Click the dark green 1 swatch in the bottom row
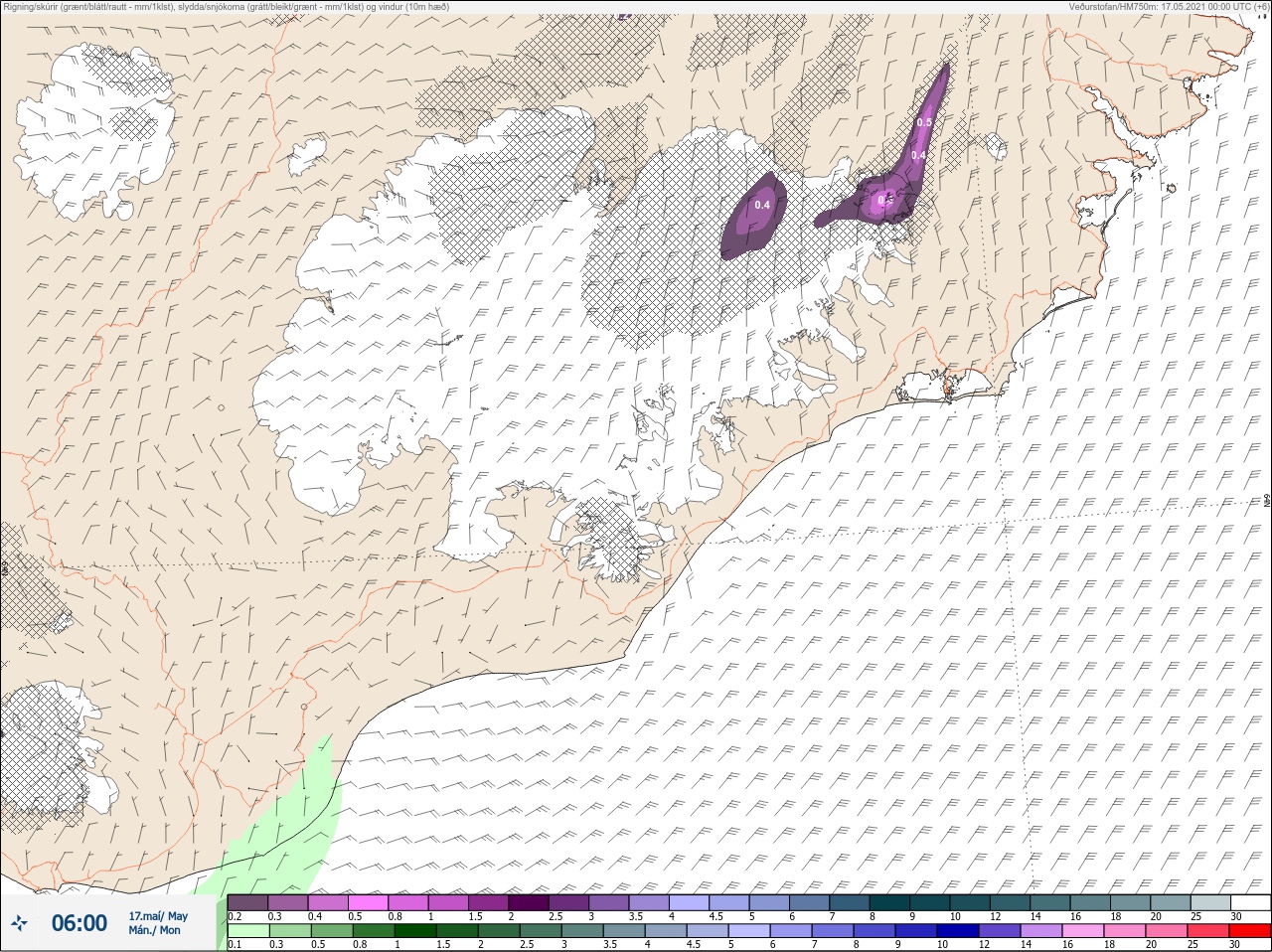This screenshot has height=952, width=1272. point(415,931)
